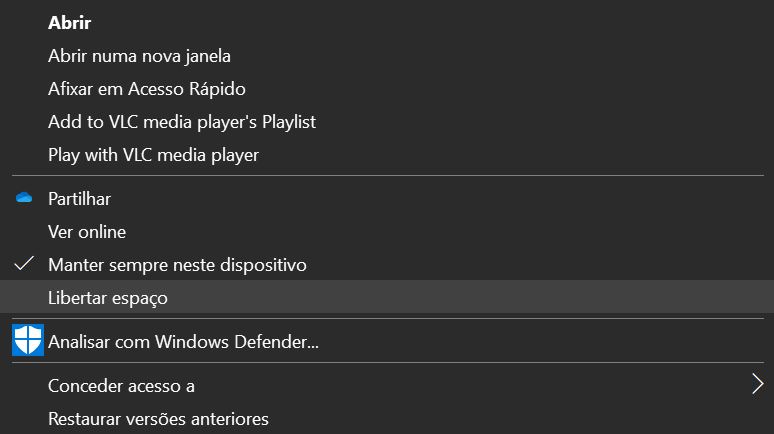
Task: Choose 'Restaurar versões anteriores'
Action: point(158,418)
